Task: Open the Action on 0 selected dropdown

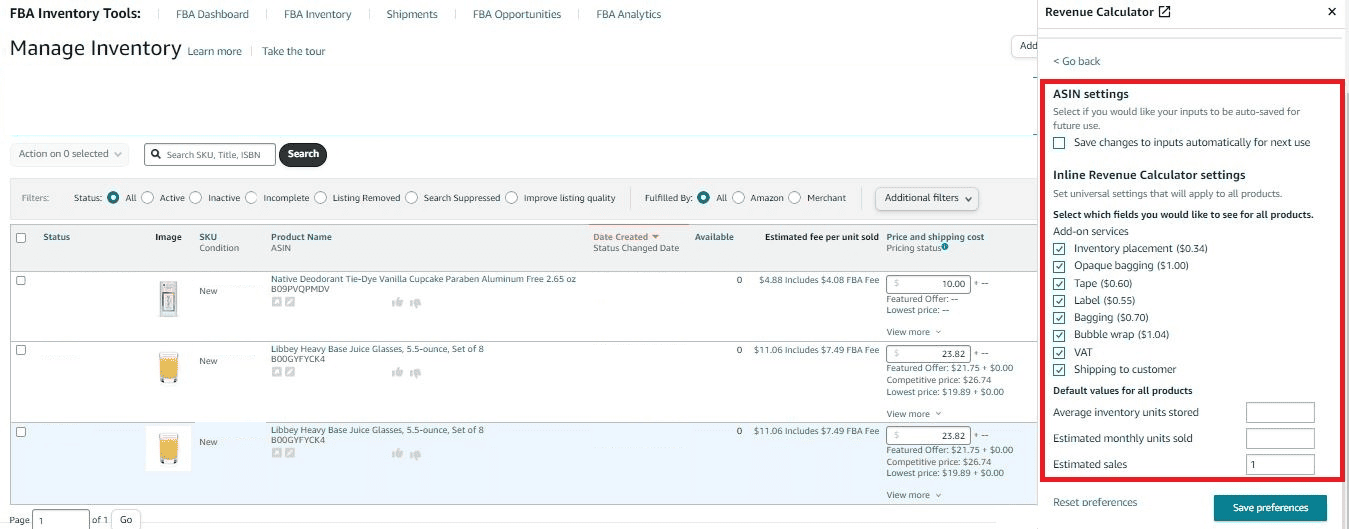Action: point(70,154)
